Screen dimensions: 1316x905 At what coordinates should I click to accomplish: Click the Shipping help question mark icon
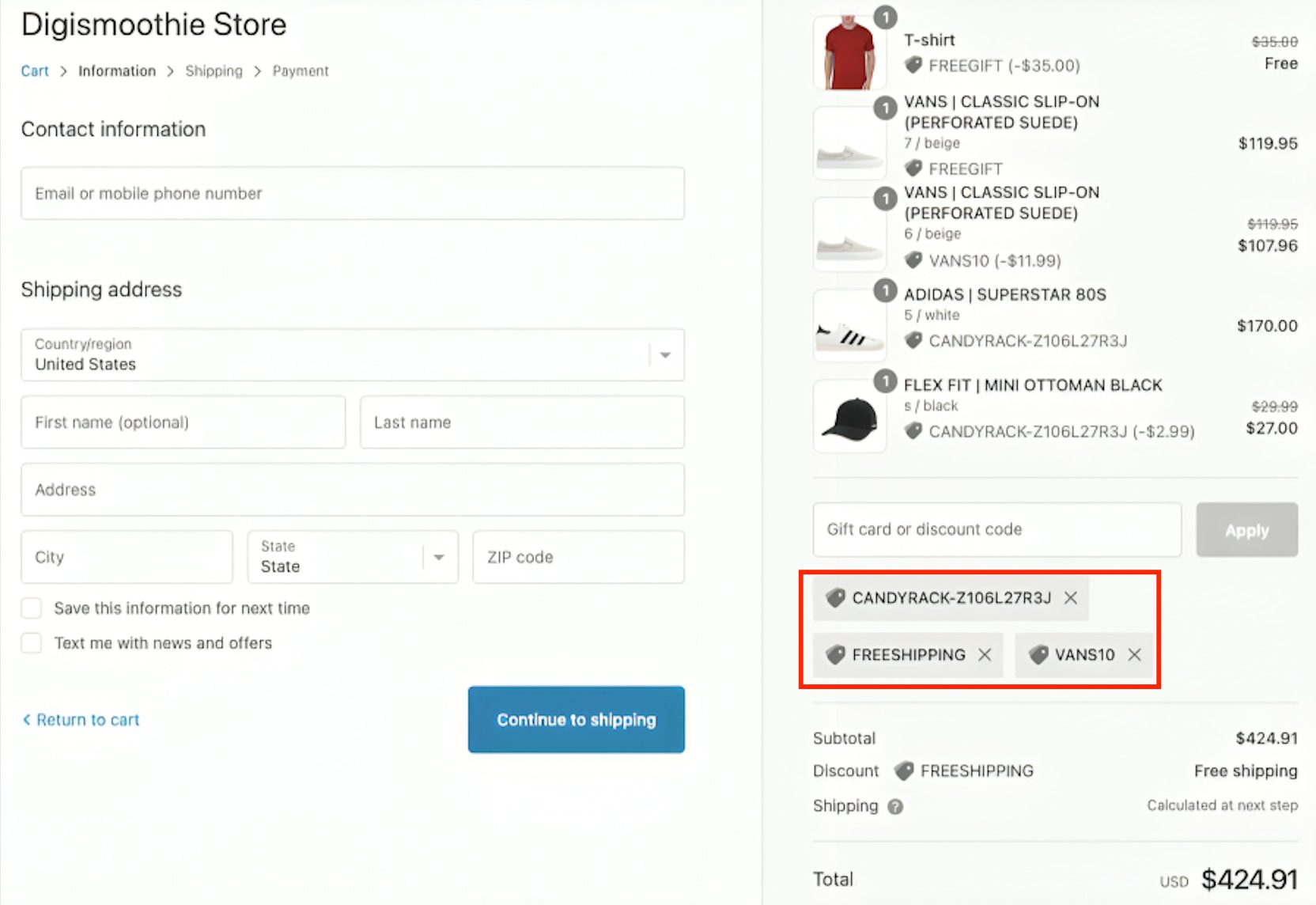click(895, 807)
